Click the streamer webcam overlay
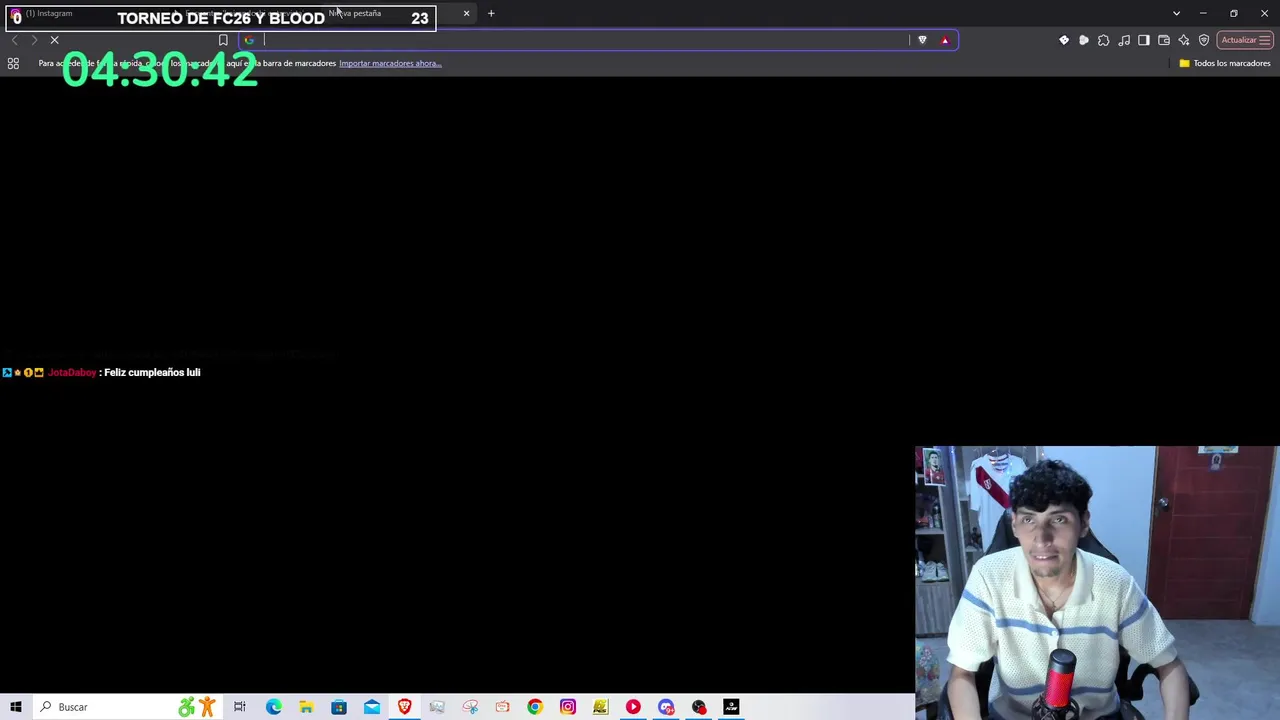 (x=1097, y=583)
